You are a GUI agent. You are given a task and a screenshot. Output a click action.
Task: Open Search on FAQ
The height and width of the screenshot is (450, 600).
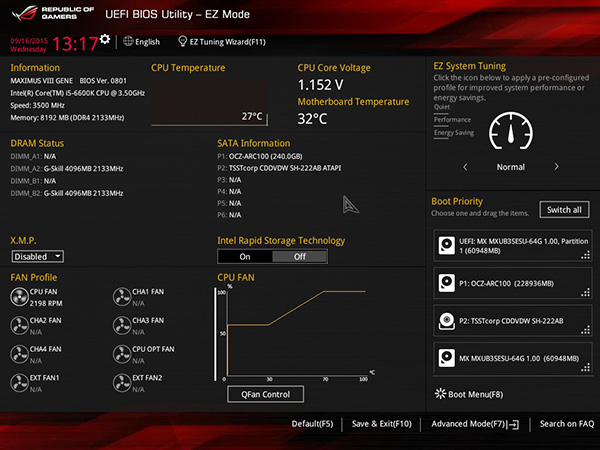point(567,424)
